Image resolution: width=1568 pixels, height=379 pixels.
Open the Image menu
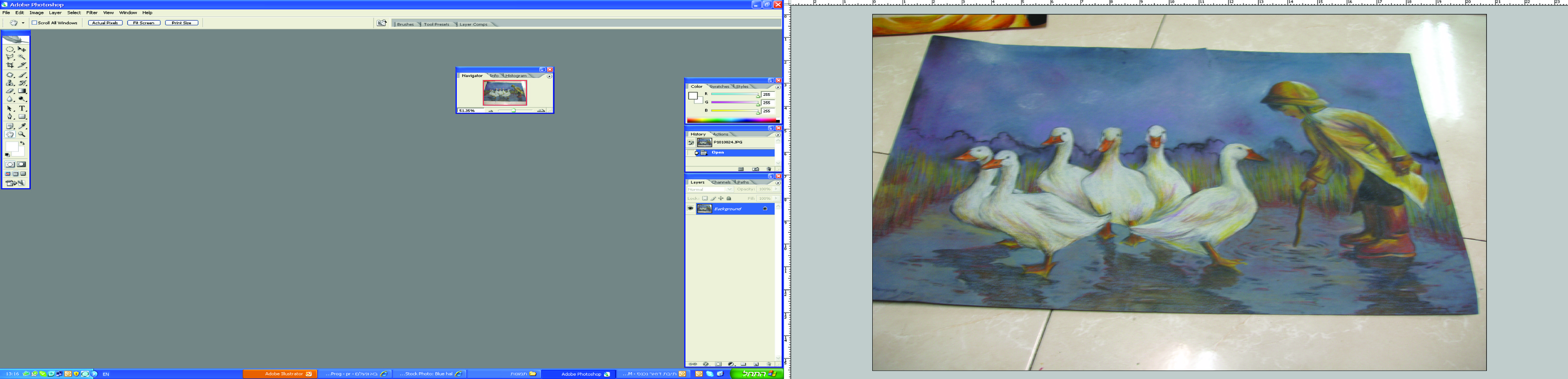pos(37,13)
